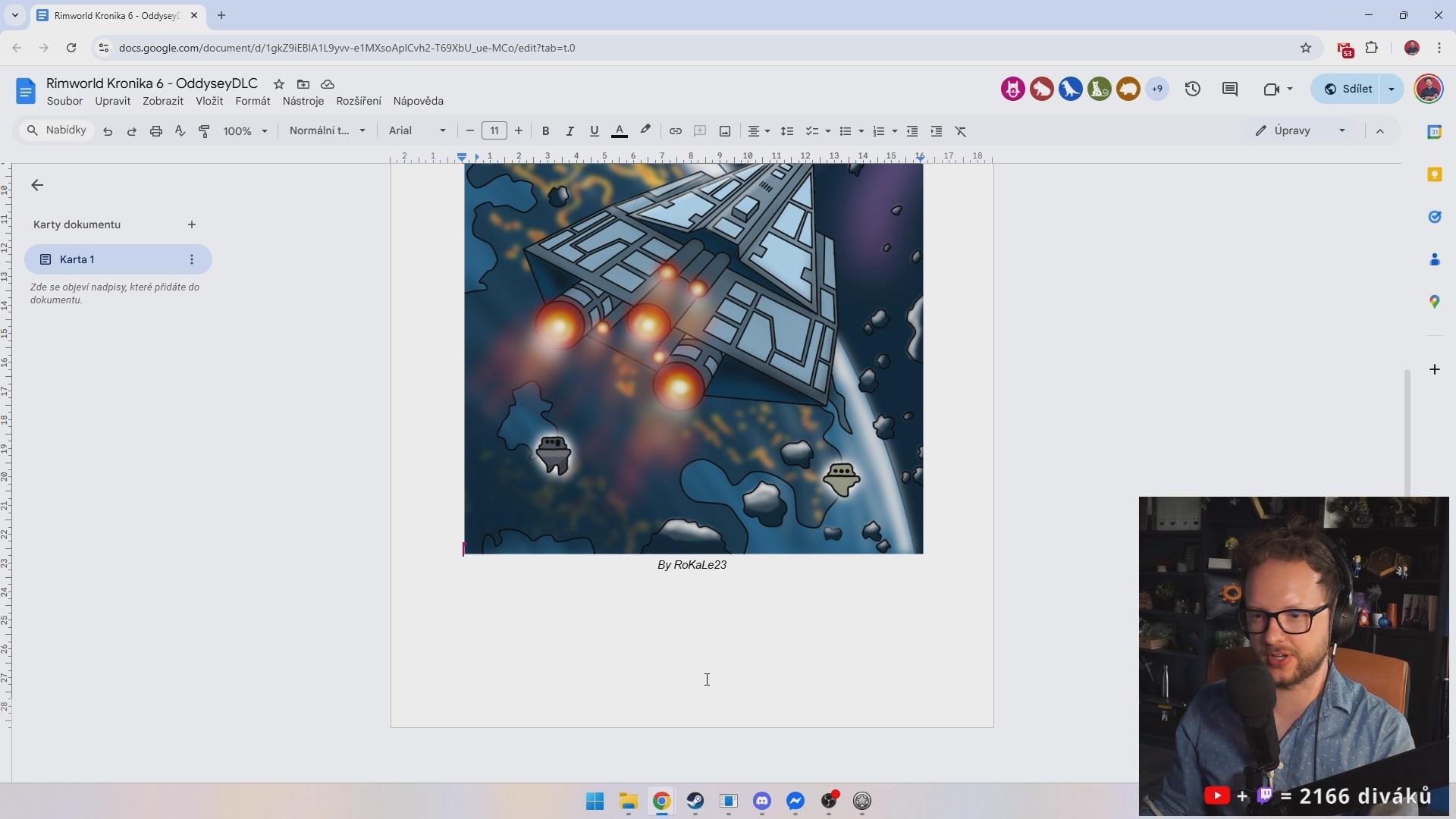Expand the share options arrow
1456x819 pixels.
tap(1392, 89)
